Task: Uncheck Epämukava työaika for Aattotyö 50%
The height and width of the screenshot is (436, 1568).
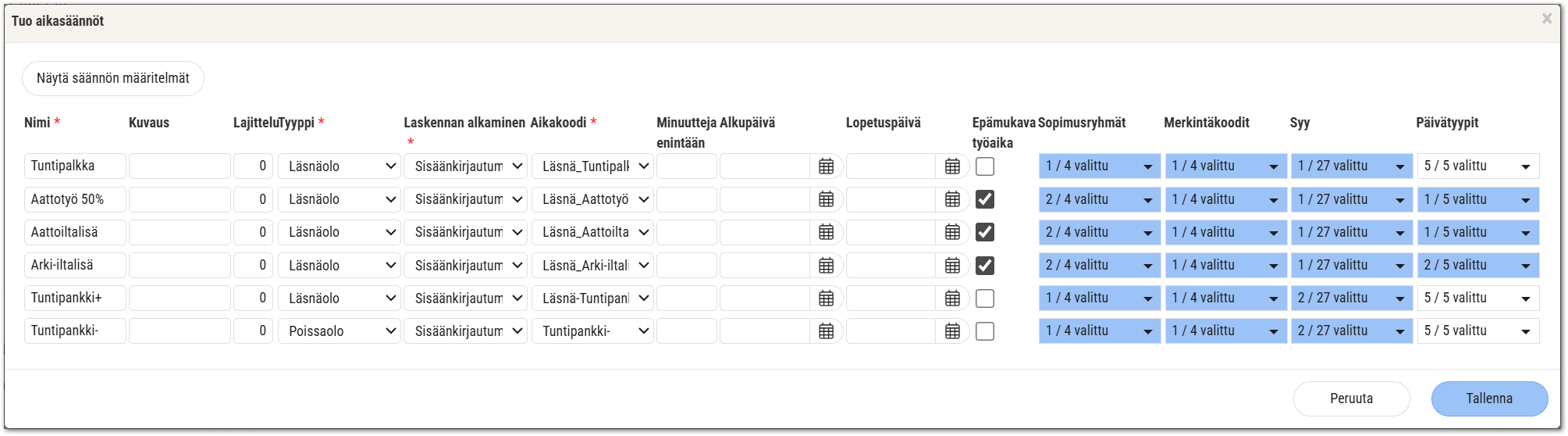Action: (985, 199)
